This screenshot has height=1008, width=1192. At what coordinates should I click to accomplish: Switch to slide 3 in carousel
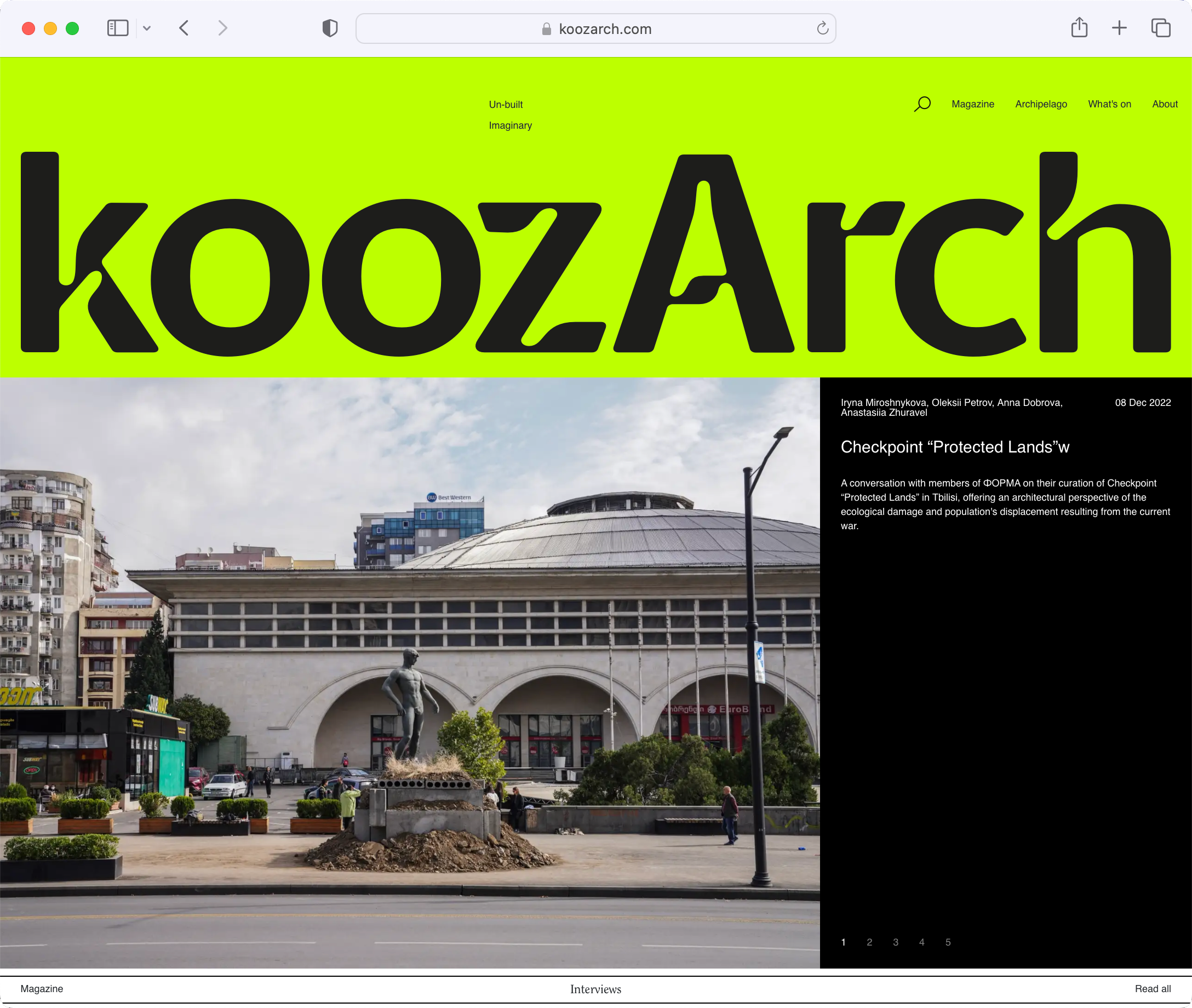(896, 942)
